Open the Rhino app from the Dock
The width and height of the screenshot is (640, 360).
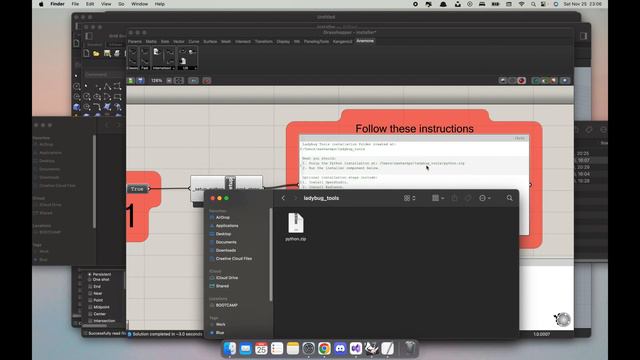point(371,349)
